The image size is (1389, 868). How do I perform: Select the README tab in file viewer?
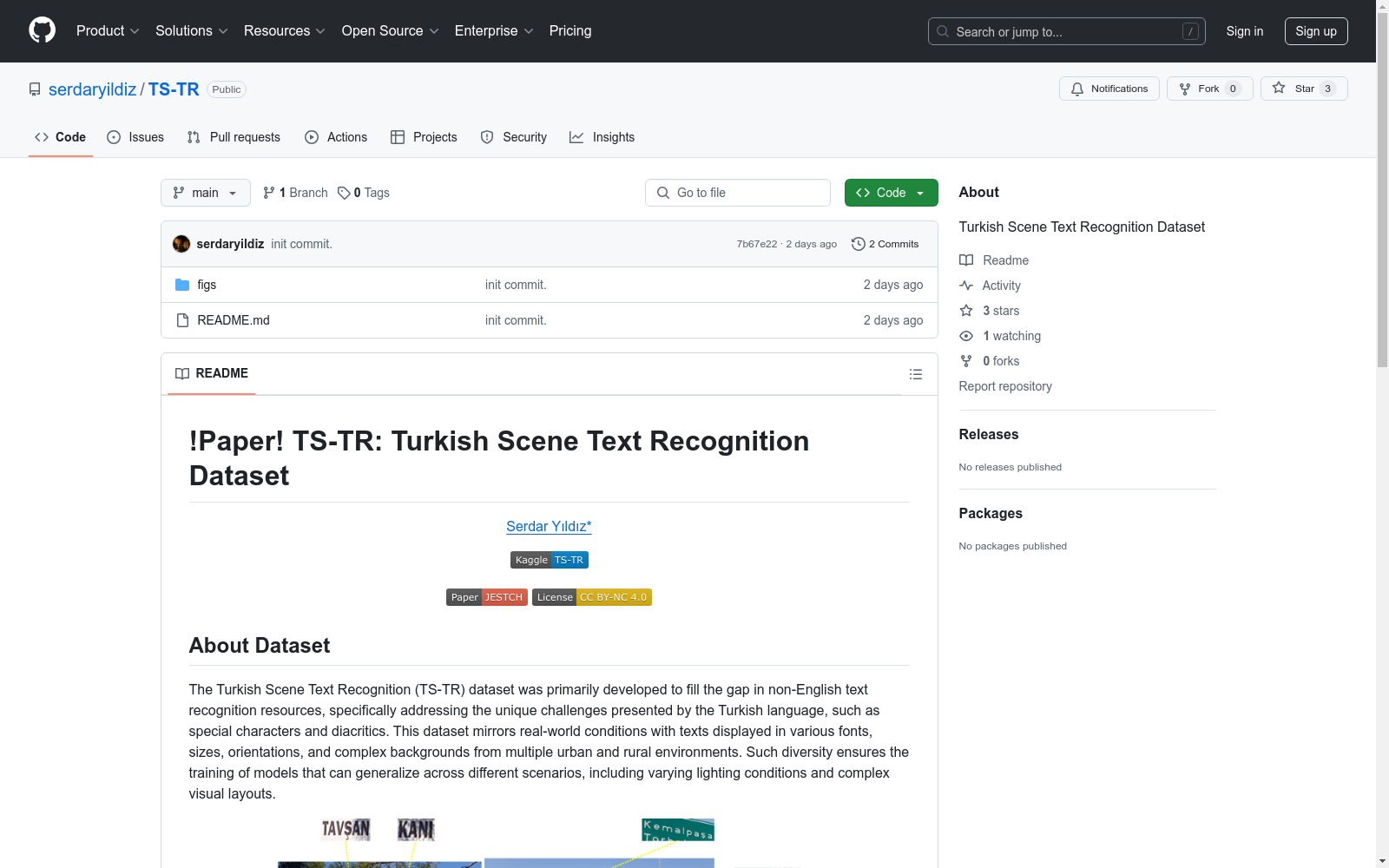click(x=212, y=373)
